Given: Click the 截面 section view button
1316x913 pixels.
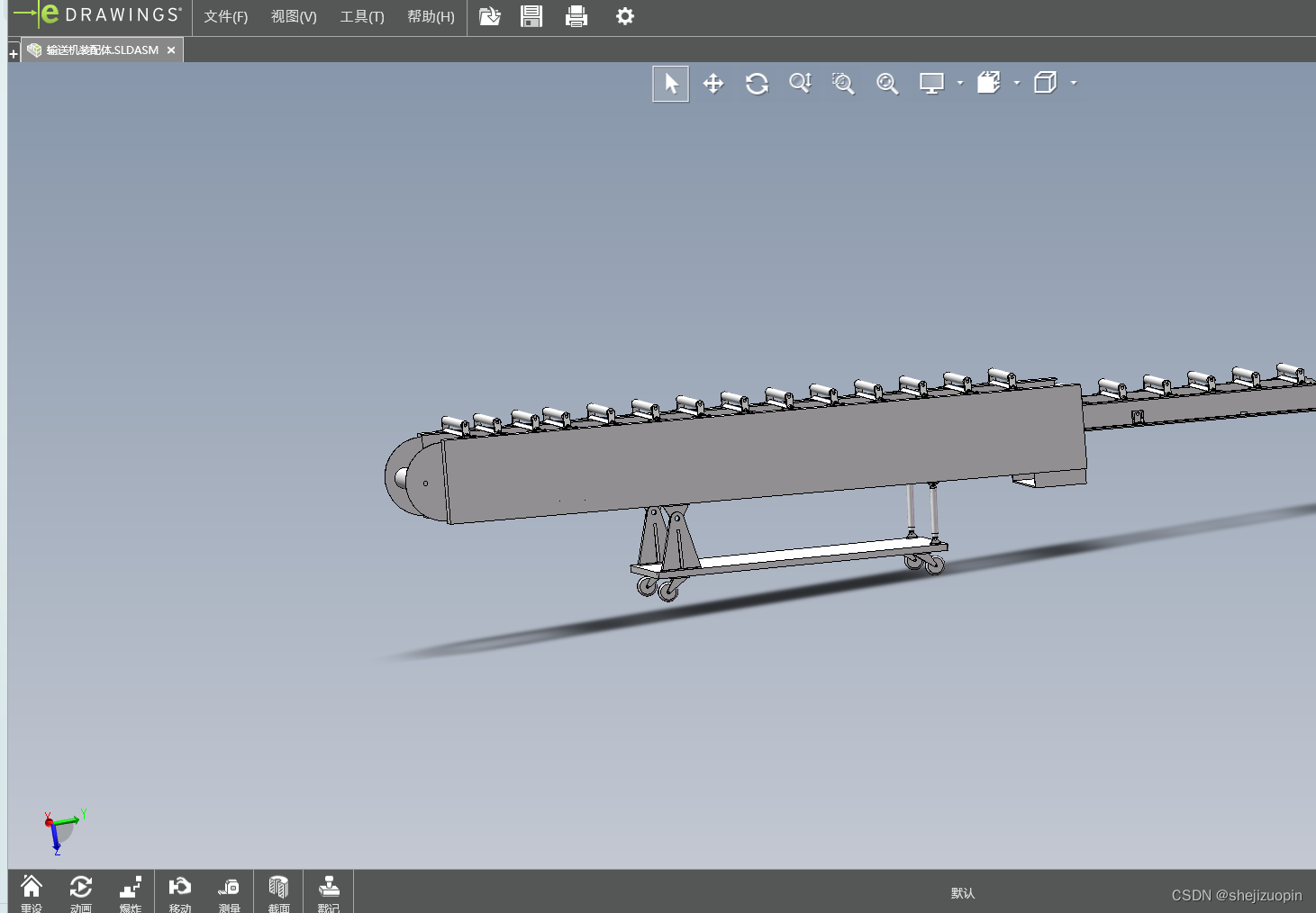Looking at the screenshot, I should coord(279,893).
